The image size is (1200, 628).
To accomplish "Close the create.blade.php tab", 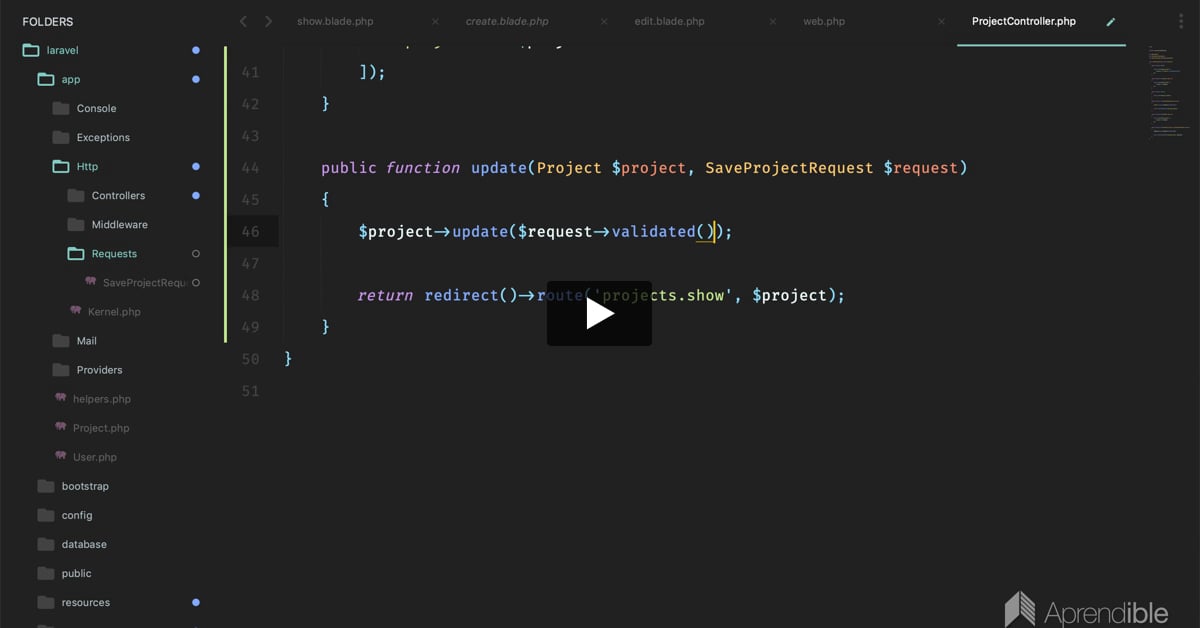I will coord(603,21).
